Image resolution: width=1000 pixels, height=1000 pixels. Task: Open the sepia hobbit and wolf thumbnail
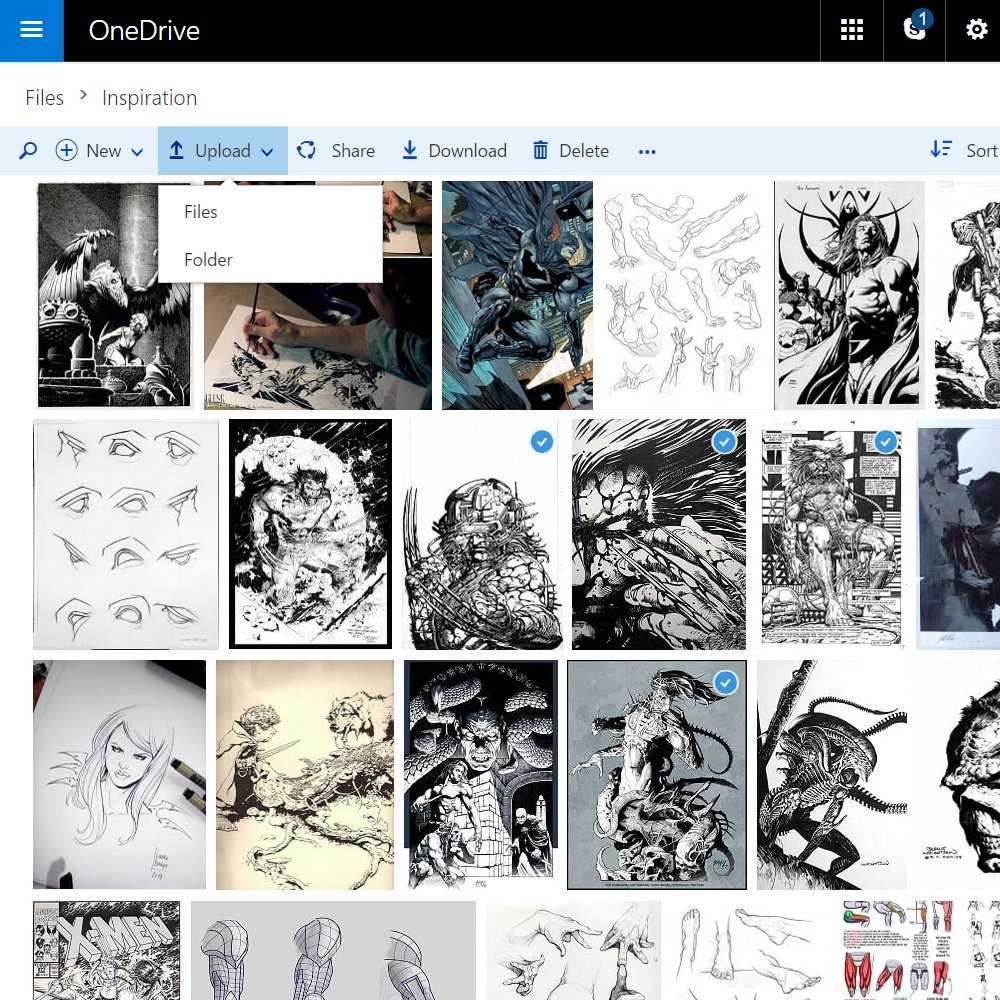coord(305,774)
